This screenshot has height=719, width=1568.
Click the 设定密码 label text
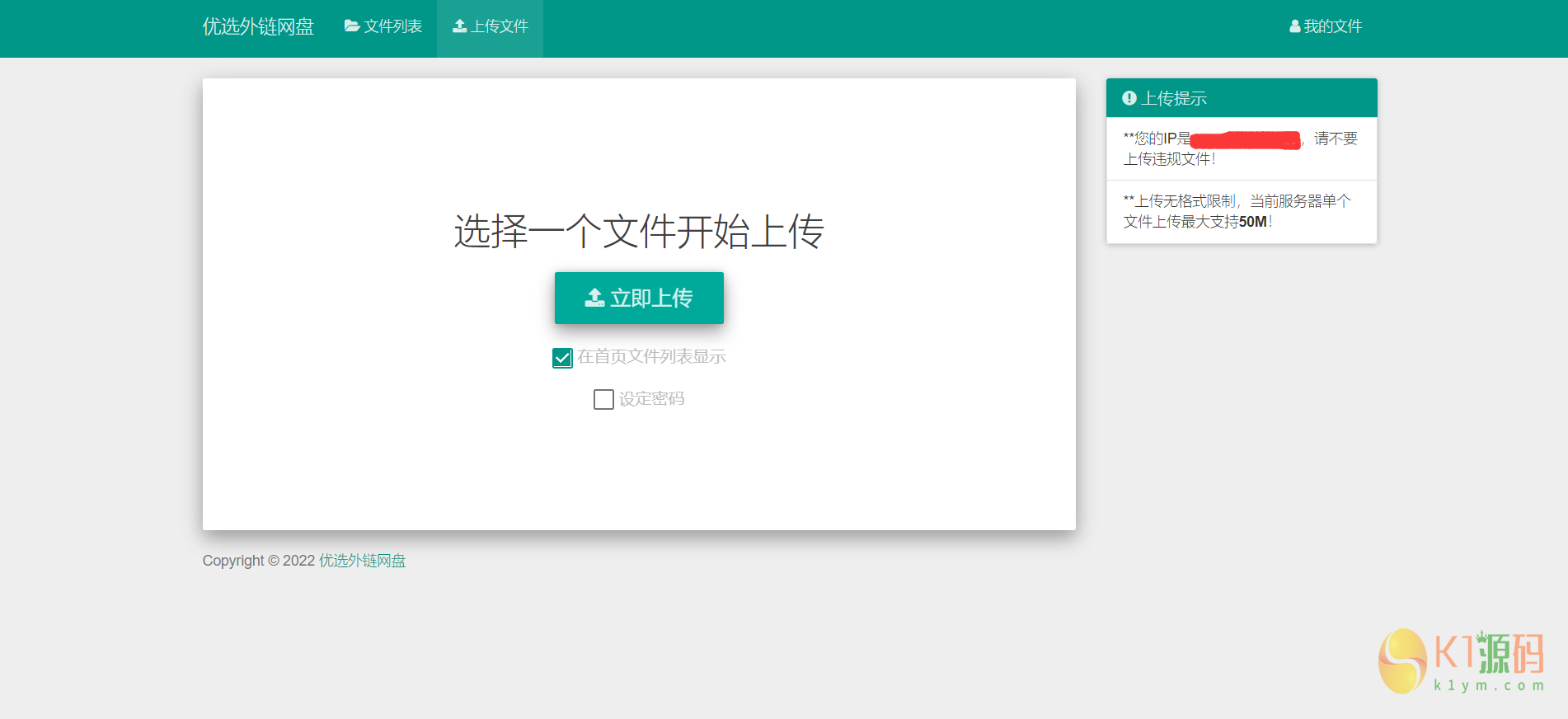(x=651, y=399)
